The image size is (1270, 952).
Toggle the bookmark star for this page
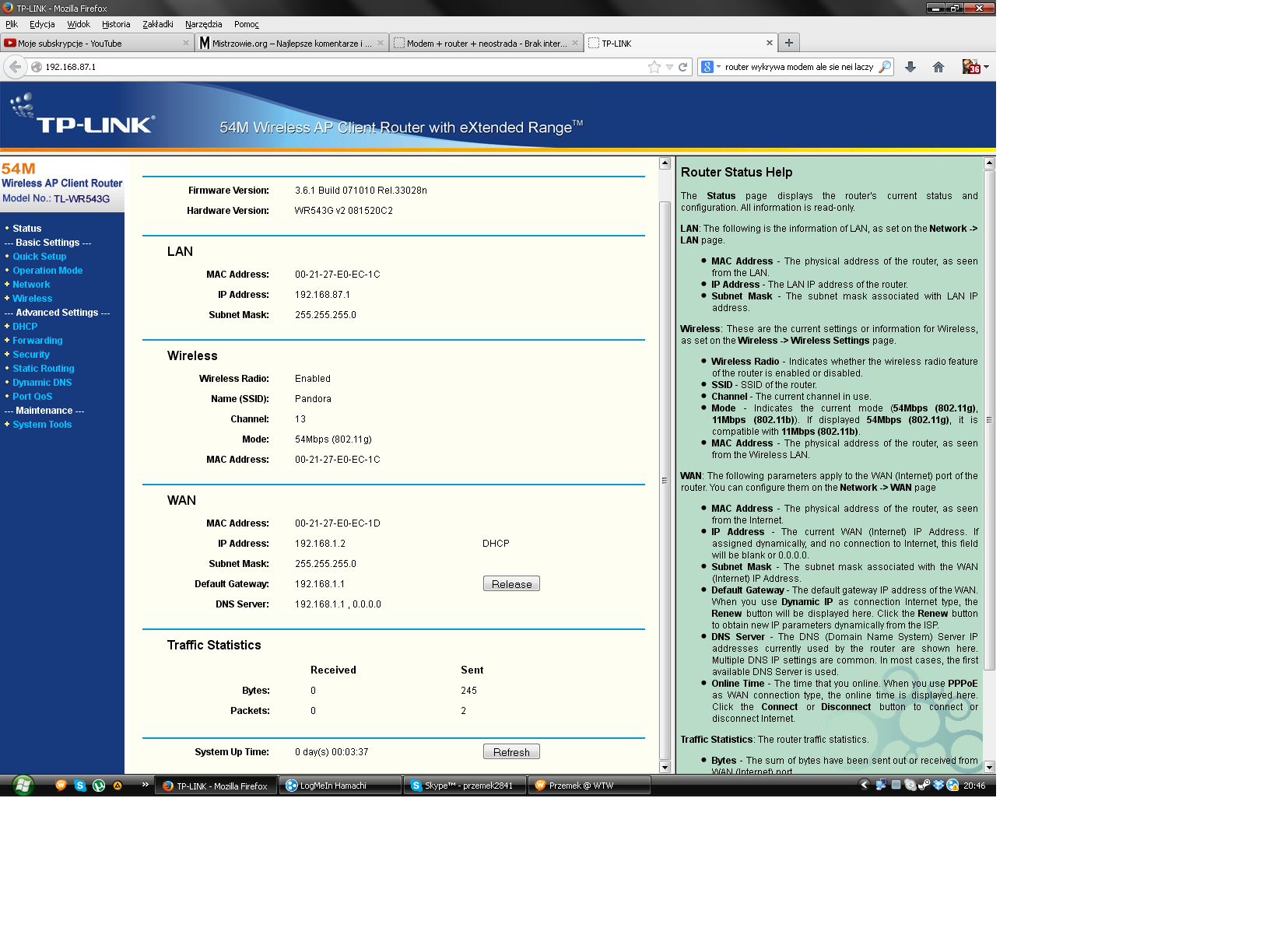pos(654,67)
